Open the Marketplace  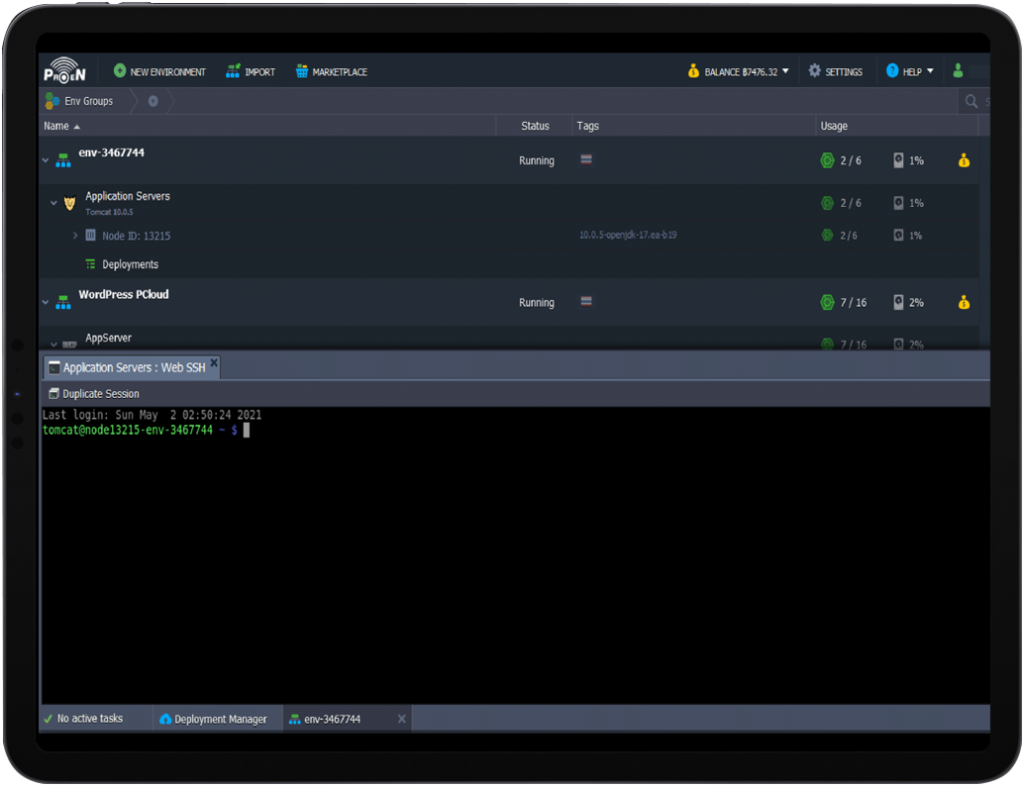(x=331, y=72)
